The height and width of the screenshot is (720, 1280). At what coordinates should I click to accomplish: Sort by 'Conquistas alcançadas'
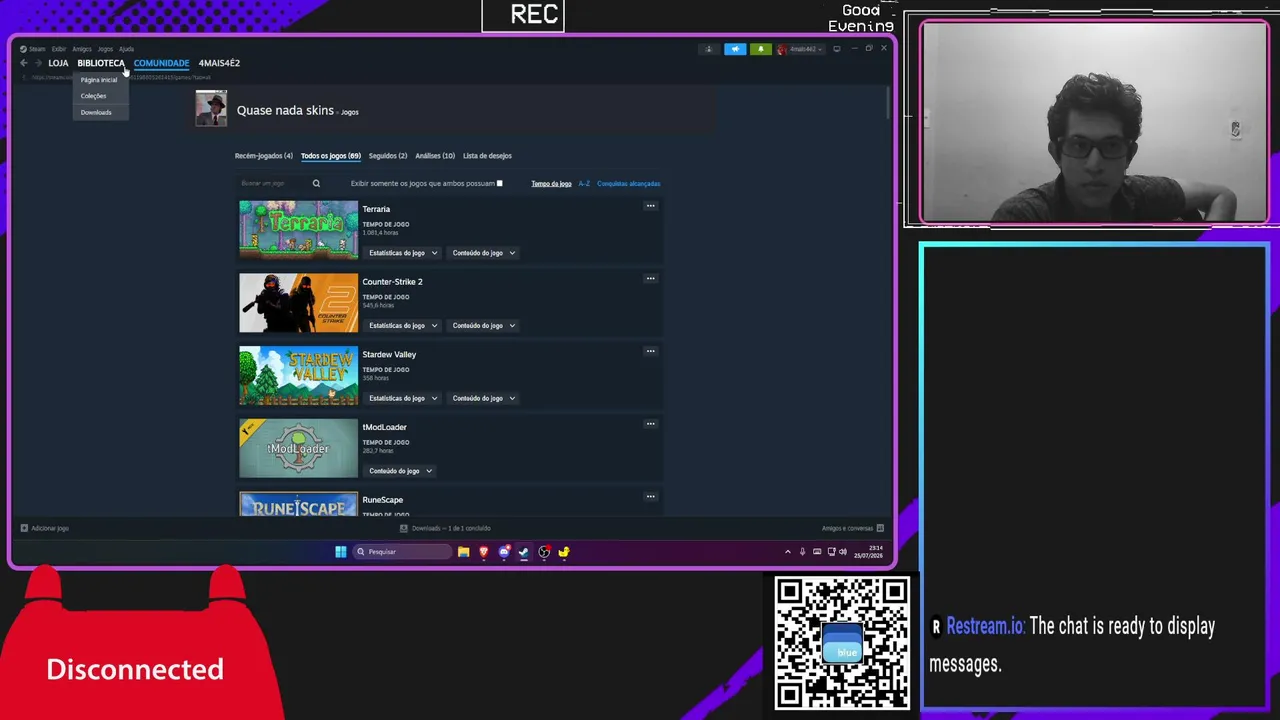coord(629,184)
